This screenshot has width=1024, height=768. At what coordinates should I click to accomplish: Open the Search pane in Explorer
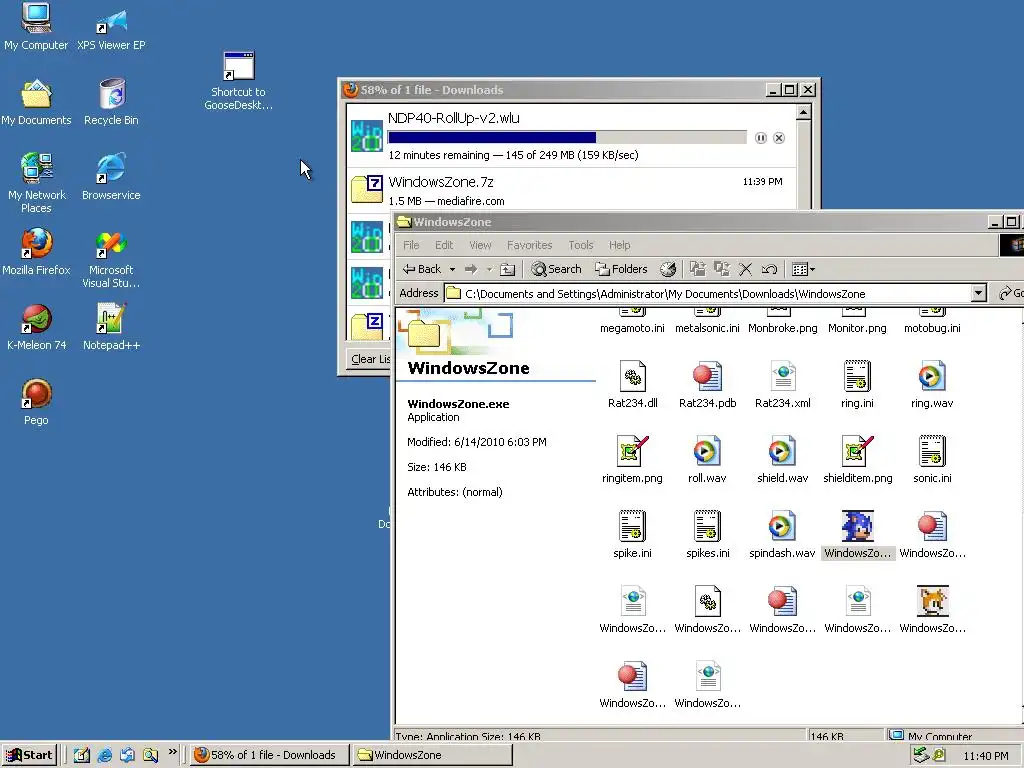(556, 269)
